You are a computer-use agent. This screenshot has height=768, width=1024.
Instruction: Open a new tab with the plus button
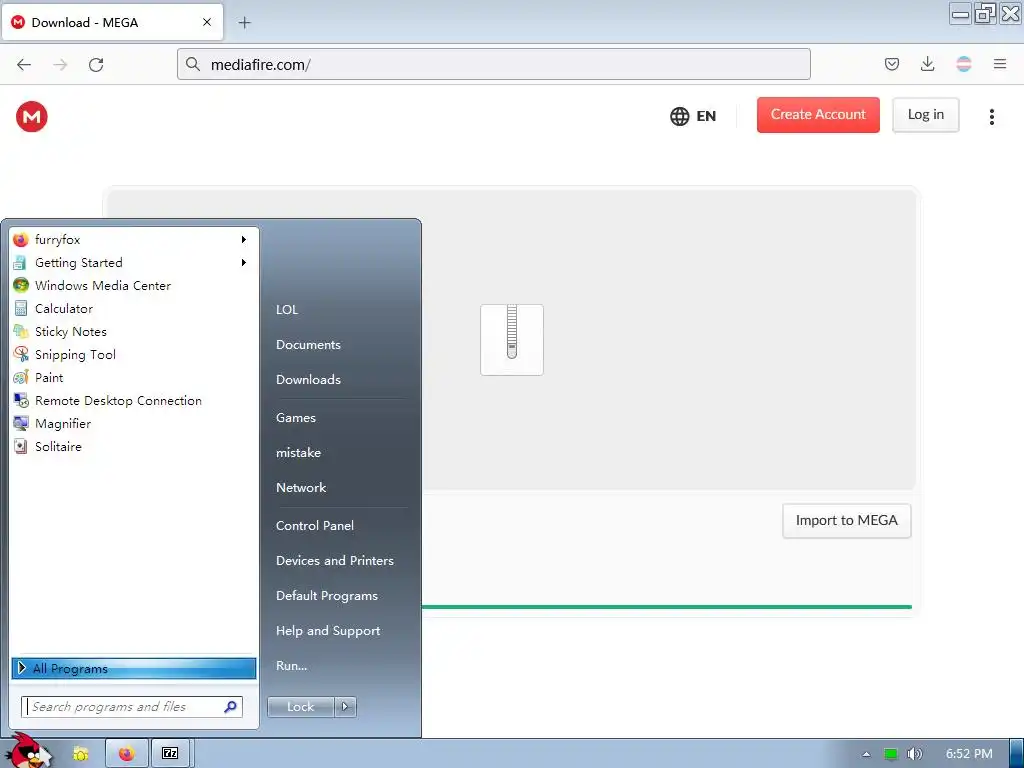tap(244, 22)
